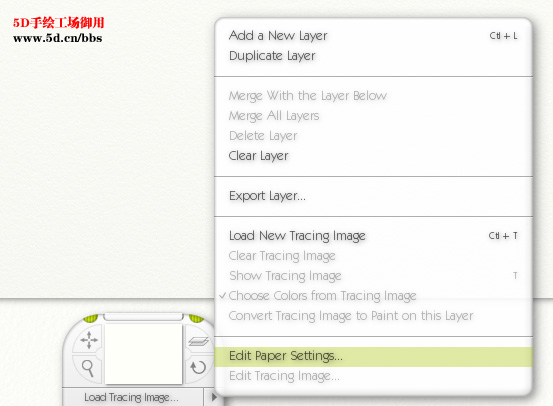Select the move canvas arrows icon
The image size is (553, 406).
pos(89,340)
